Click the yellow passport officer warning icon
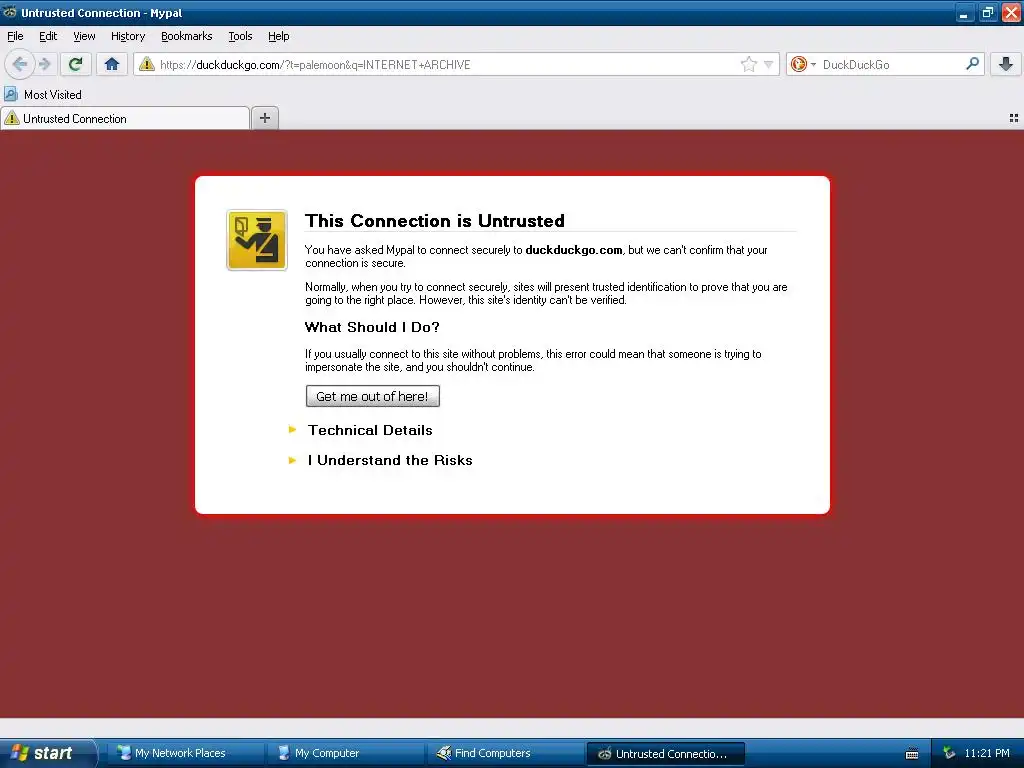This screenshot has height=768, width=1024. [x=257, y=240]
